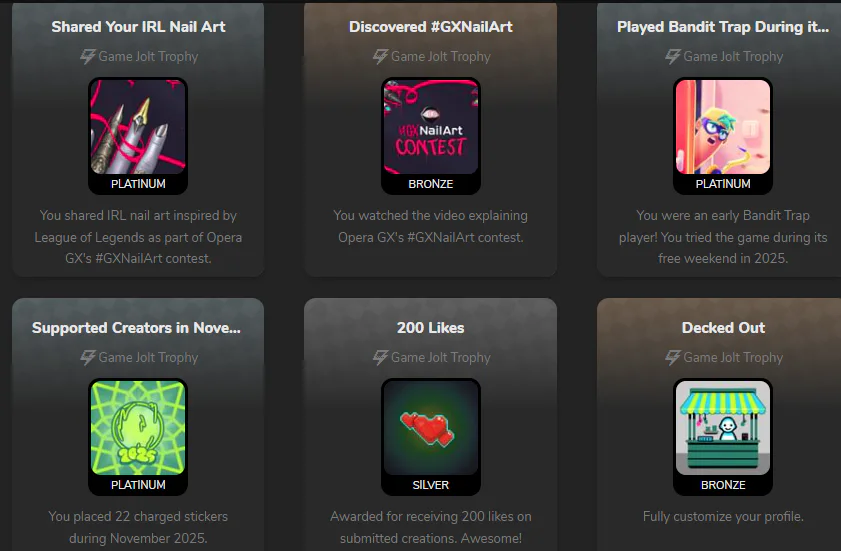Click Game Jolt bolt icon under Supported Creators
The height and width of the screenshot is (551, 841).
click(x=88, y=357)
